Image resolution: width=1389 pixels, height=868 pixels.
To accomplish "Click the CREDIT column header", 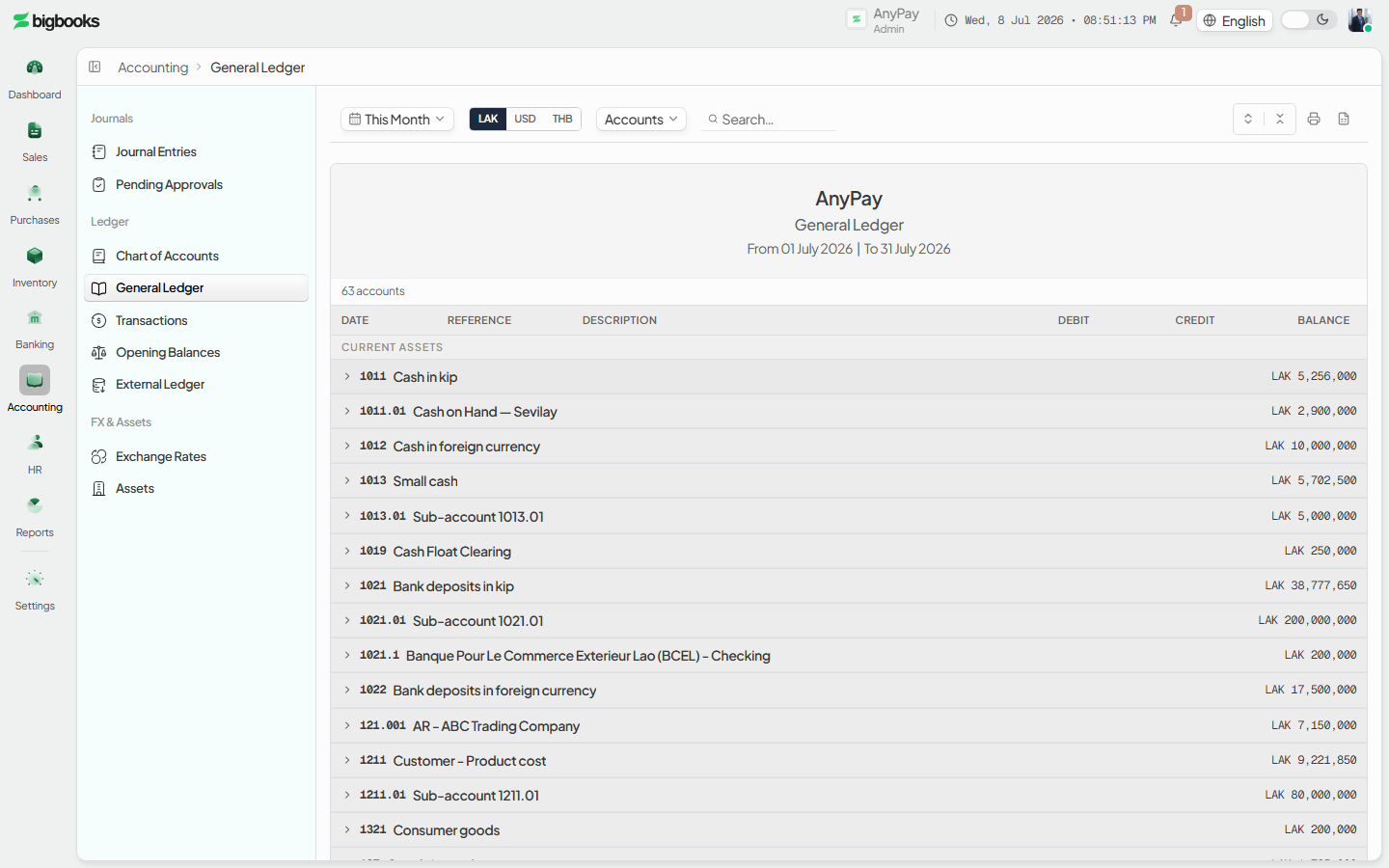I will click(x=1195, y=320).
